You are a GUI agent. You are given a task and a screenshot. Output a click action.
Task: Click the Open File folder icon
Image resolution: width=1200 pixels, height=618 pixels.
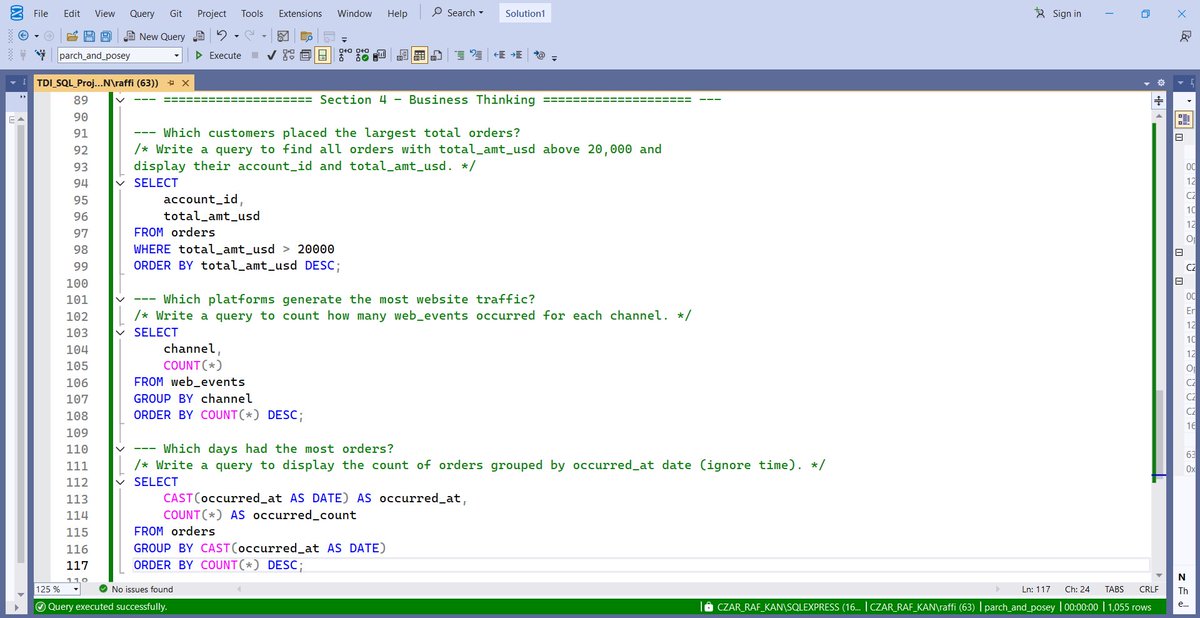[x=73, y=36]
